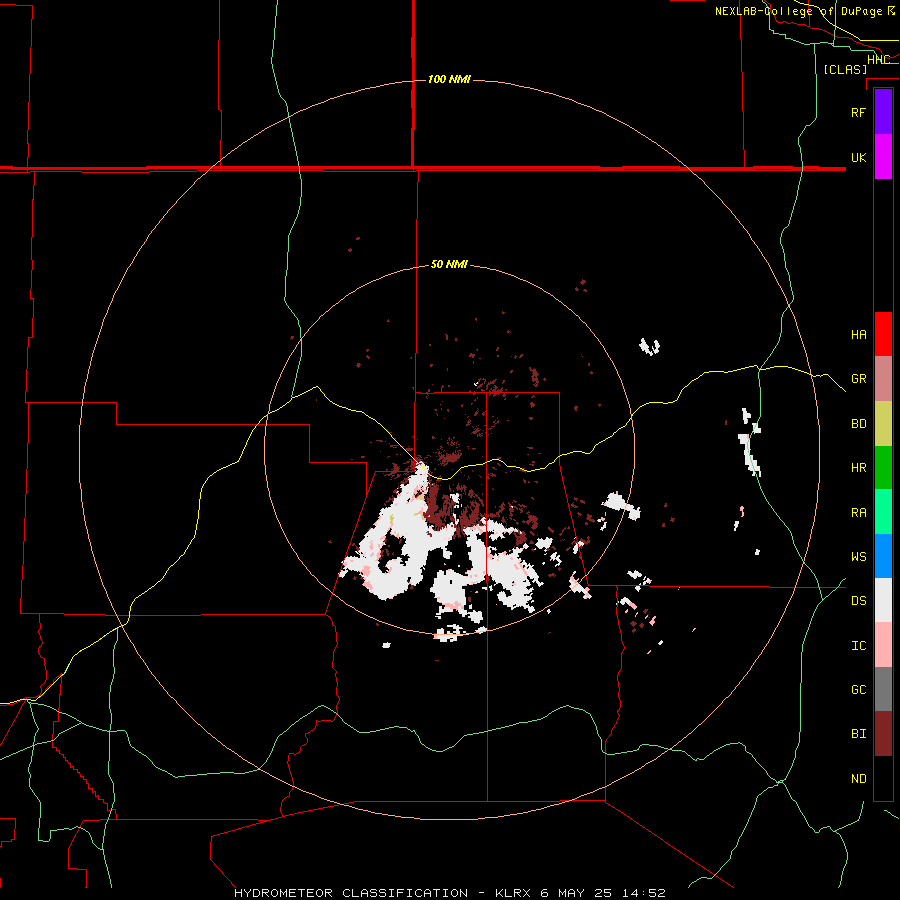Pick the light green RA swatch

coord(883,512)
